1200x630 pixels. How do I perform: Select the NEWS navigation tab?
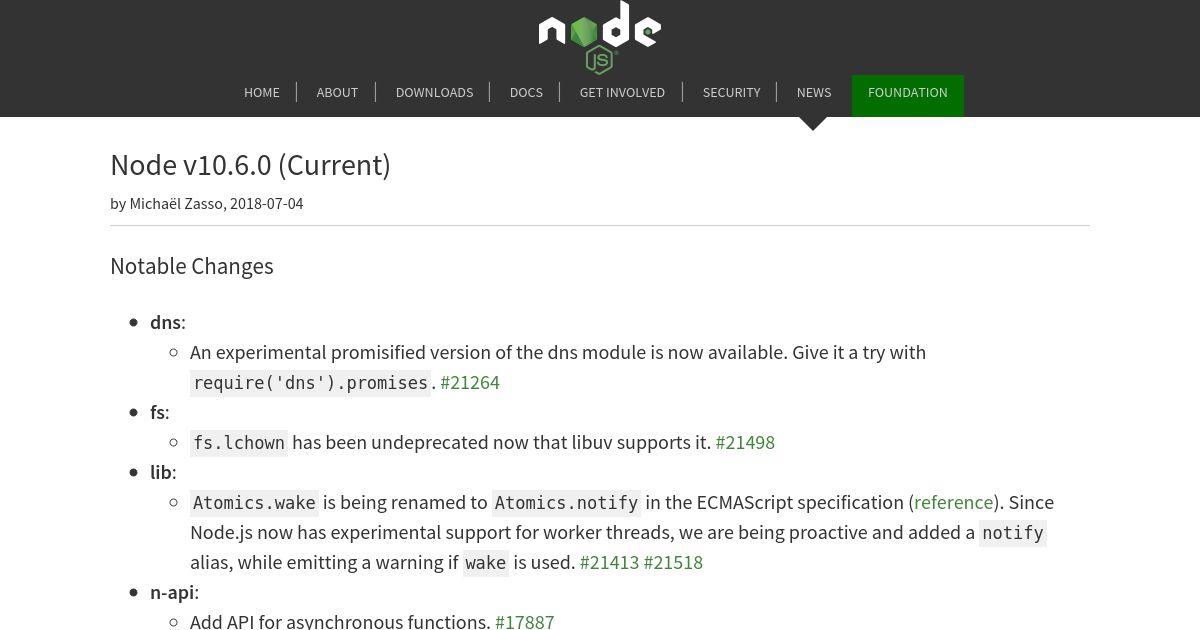click(814, 92)
